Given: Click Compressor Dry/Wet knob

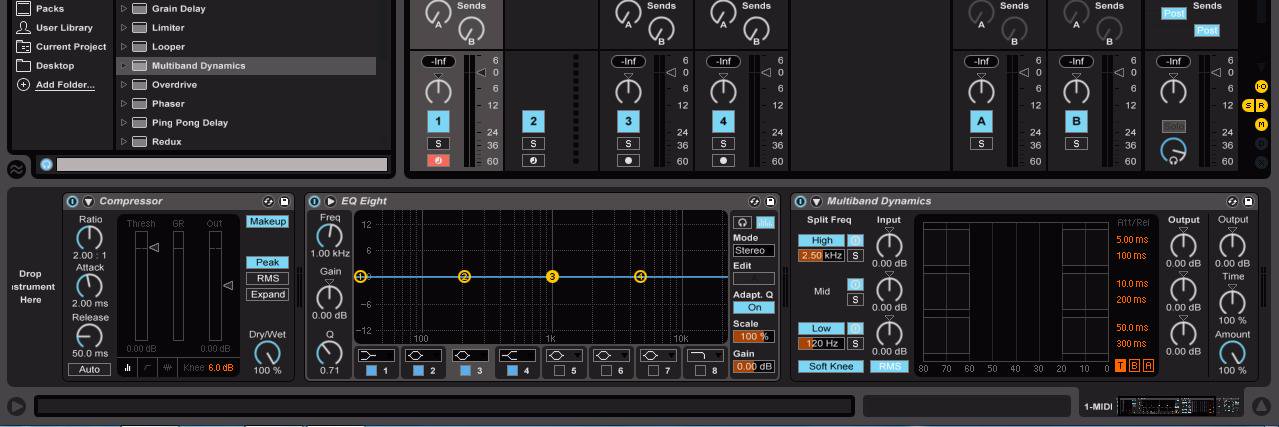Looking at the screenshot, I should (267, 352).
